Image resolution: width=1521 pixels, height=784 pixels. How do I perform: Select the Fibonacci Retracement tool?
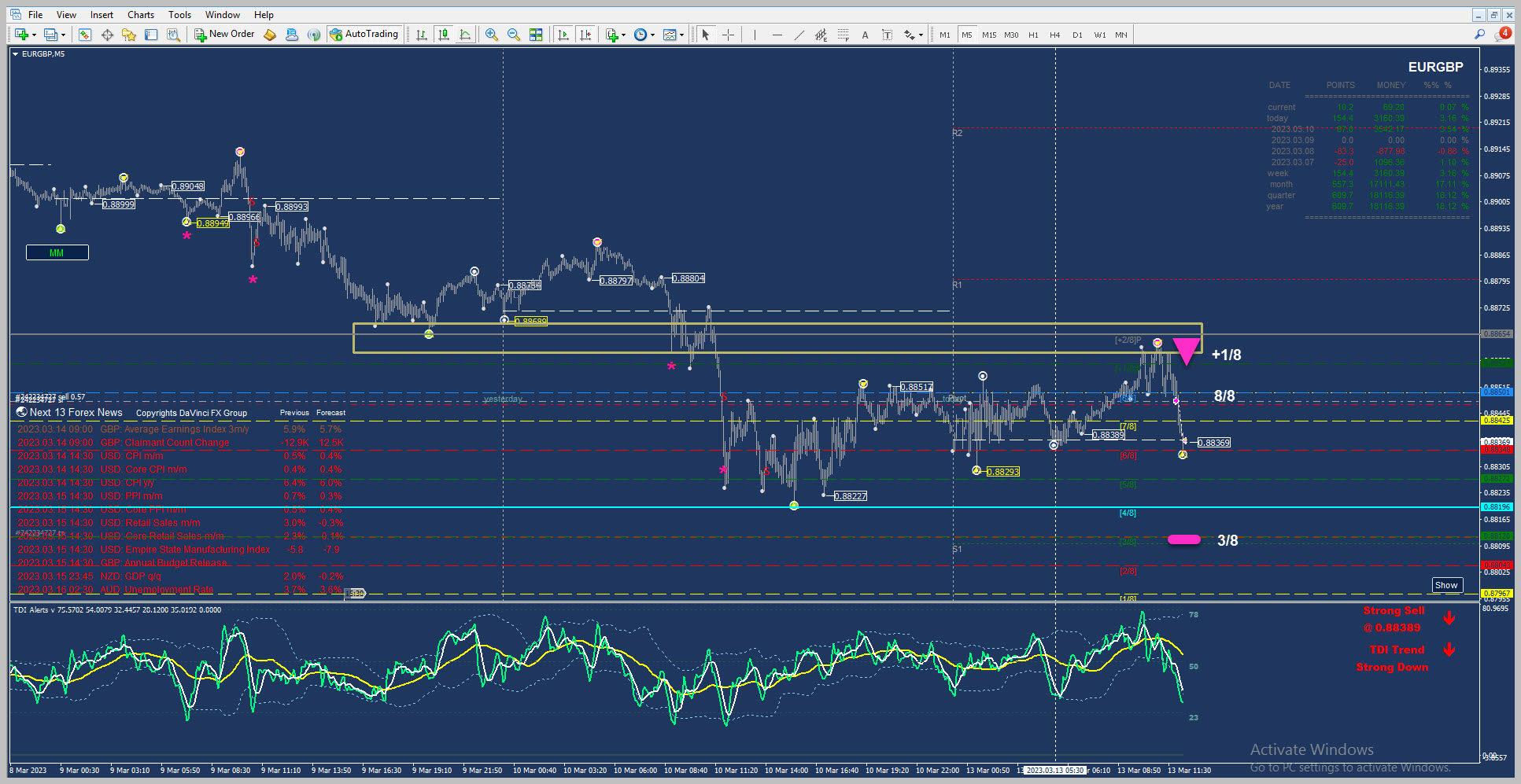(x=843, y=35)
